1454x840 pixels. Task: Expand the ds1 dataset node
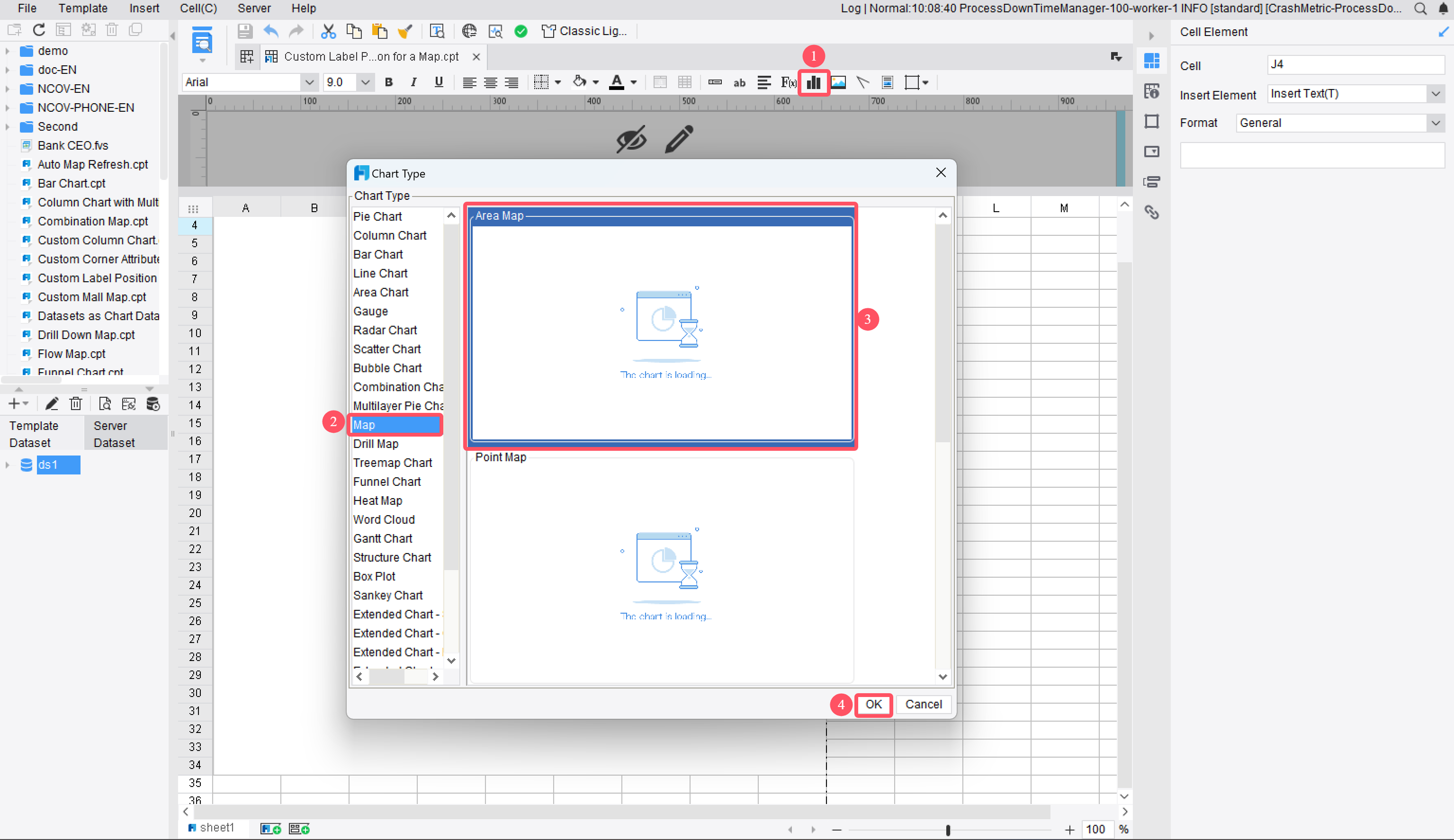click(8, 465)
